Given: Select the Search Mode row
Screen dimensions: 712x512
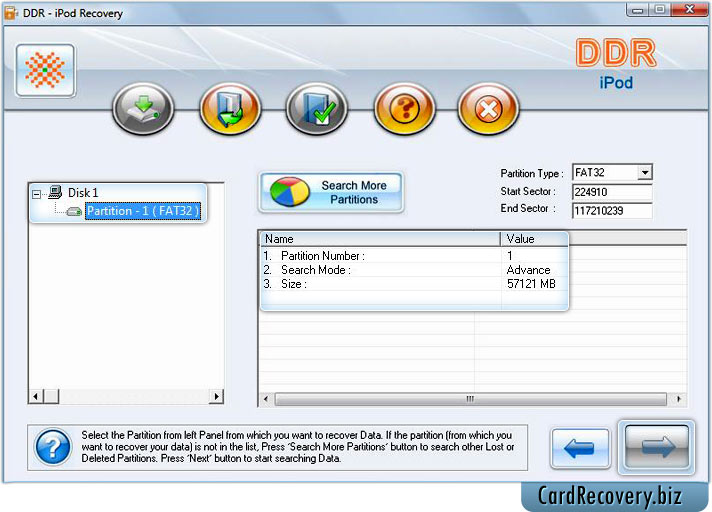Looking at the screenshot, I should pyautogui.click(x=414, y=270).
